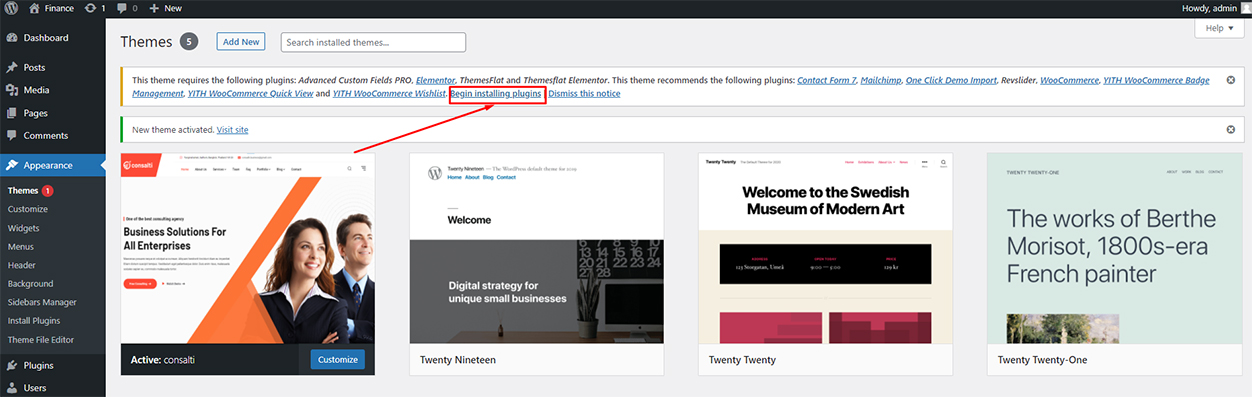Select the Twenty Twenty-One theme thumbnail
Viewport: 1252px width, 397px height.
1114,248
